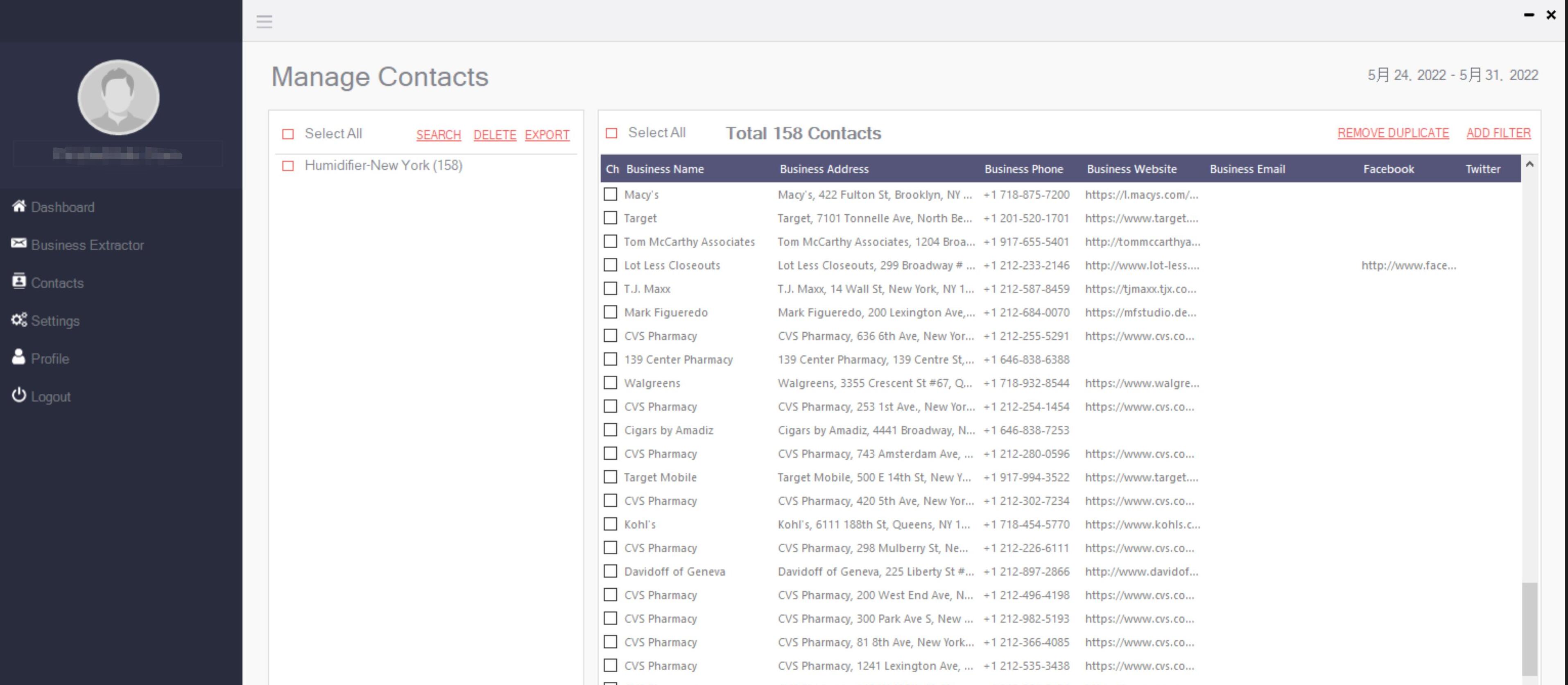The height and width of the screenshot is (685, 1568).
Task: Click Total 158 Contacts heading
Action: (x=803, y=133)
